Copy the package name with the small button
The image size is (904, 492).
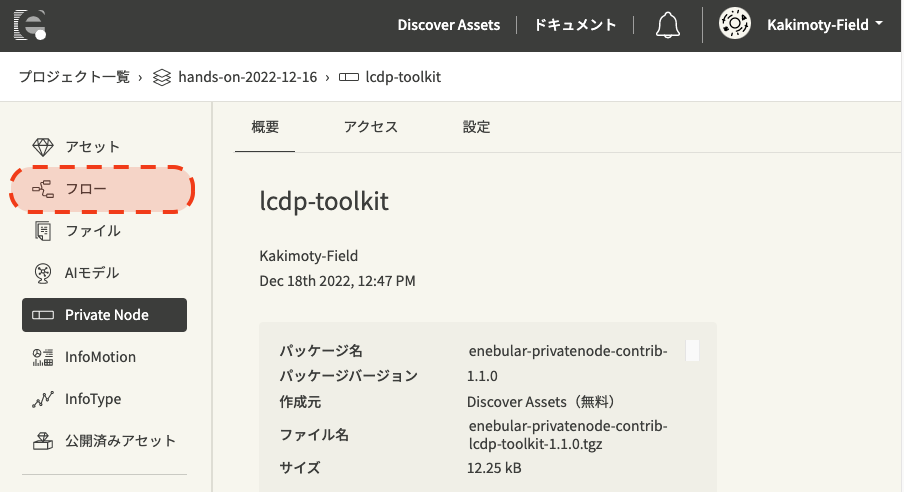point(692,351)
